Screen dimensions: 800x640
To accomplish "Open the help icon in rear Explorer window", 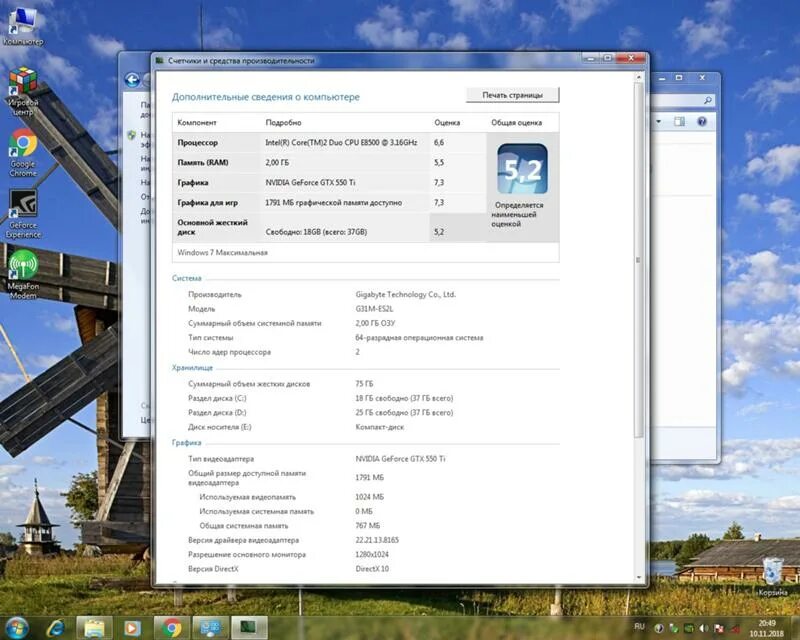I will 702,121.
